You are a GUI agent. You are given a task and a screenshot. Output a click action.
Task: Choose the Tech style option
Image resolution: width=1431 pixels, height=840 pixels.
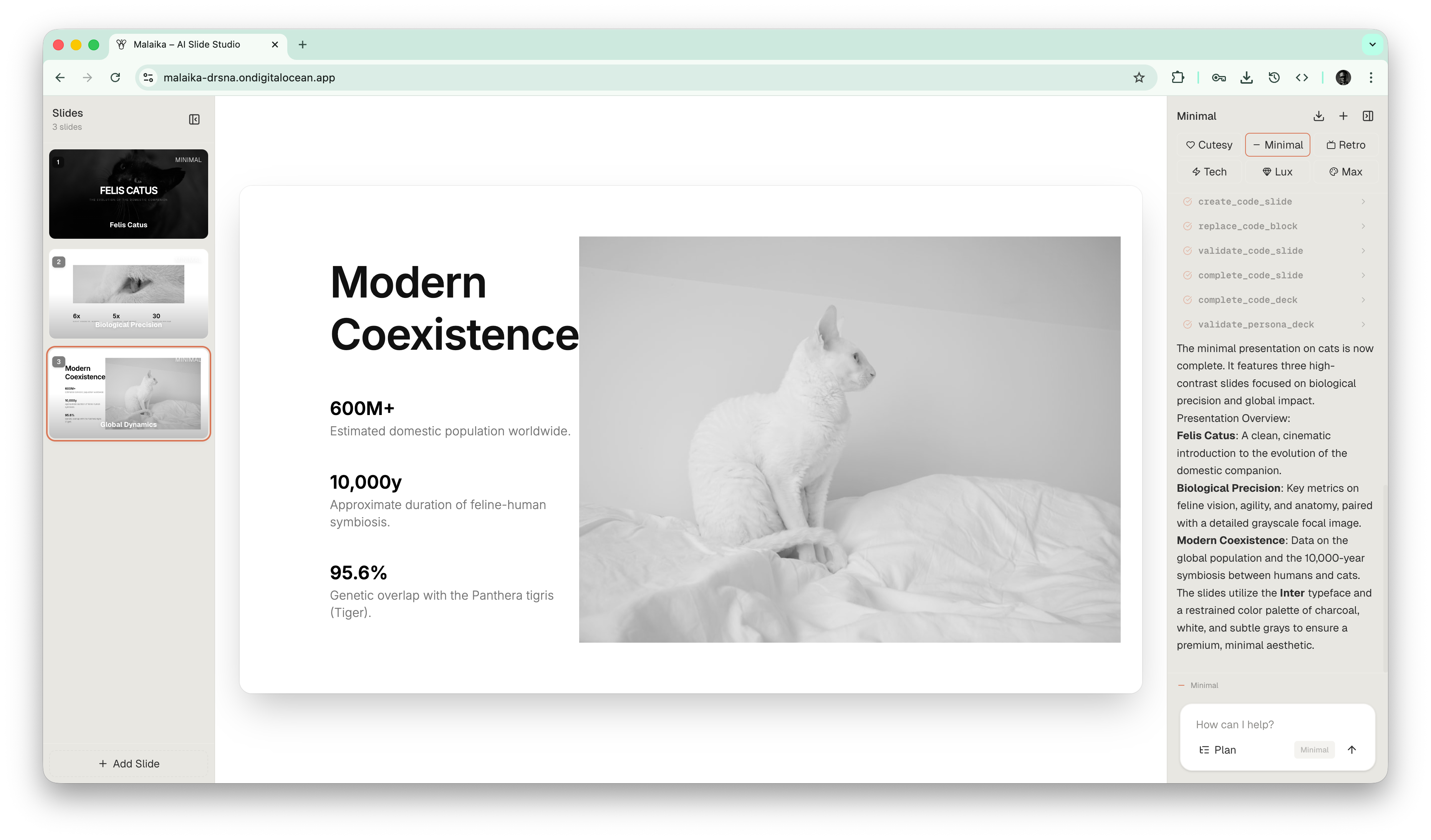click(1209, 172)
